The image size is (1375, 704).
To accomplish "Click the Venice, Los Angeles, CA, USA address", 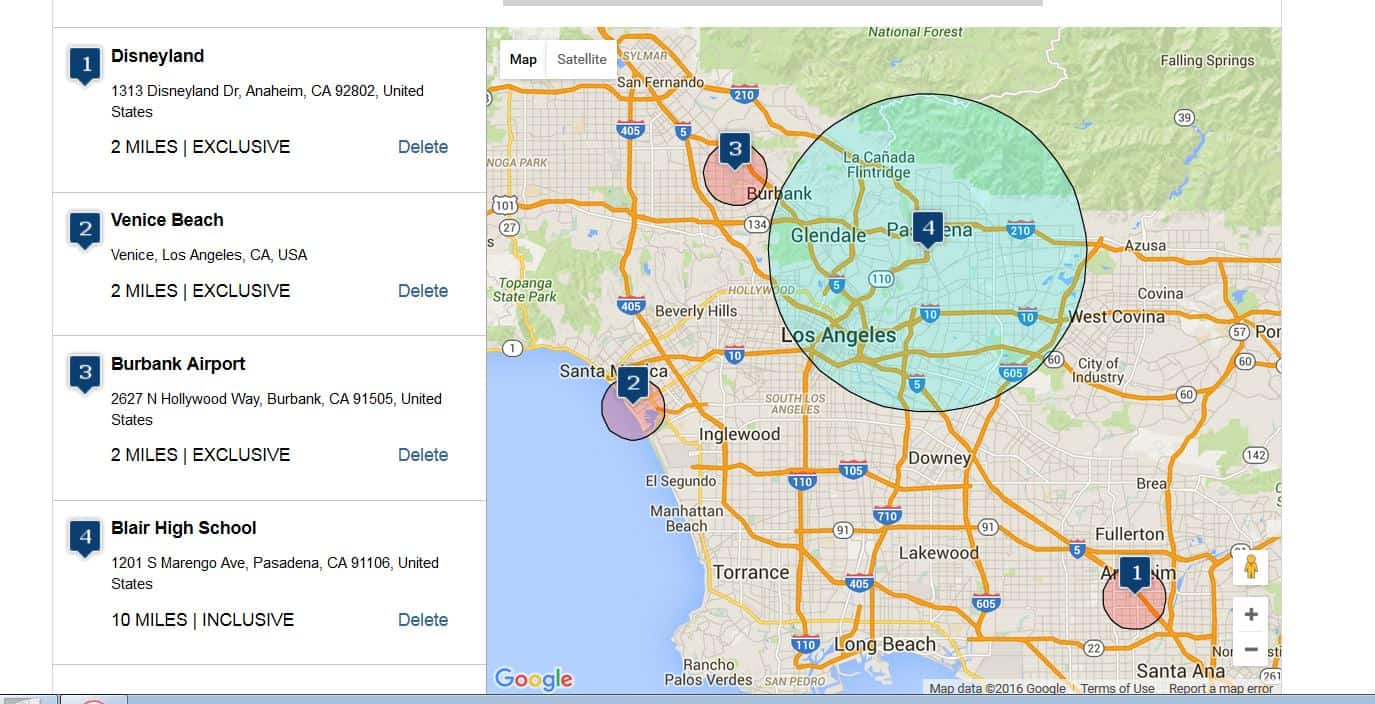I will click(x=209, y=255).
